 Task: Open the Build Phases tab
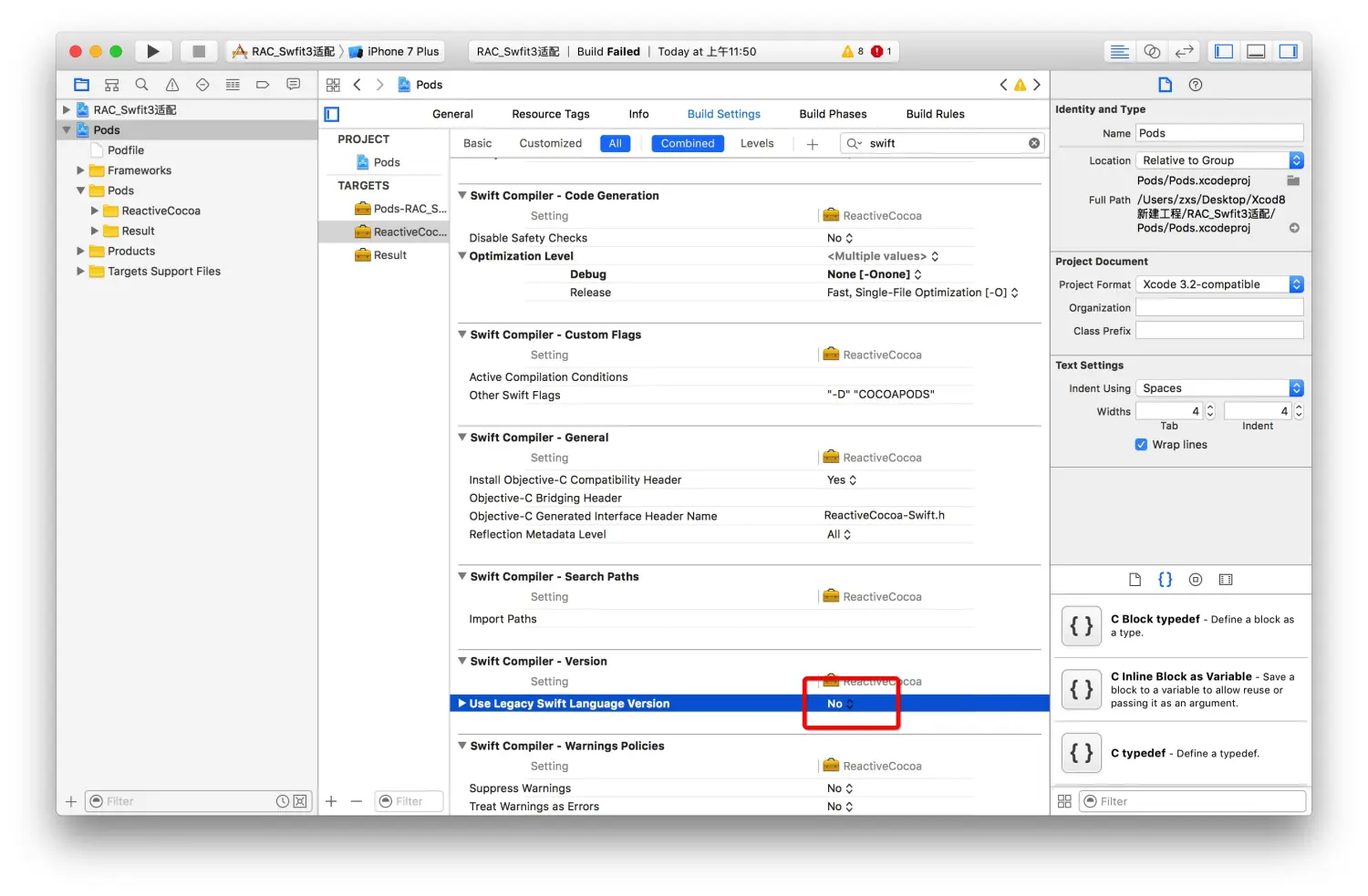[833, 114]
